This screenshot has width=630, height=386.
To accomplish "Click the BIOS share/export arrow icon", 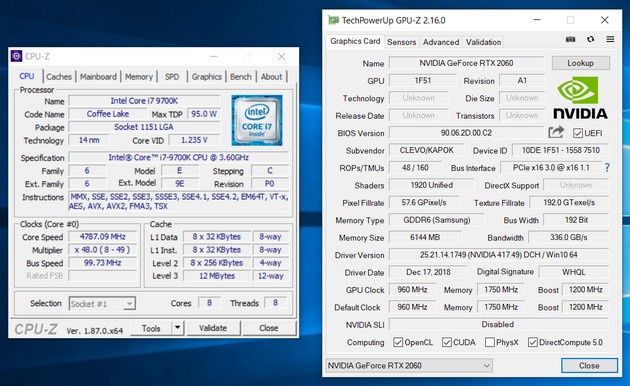I will 556,132.
